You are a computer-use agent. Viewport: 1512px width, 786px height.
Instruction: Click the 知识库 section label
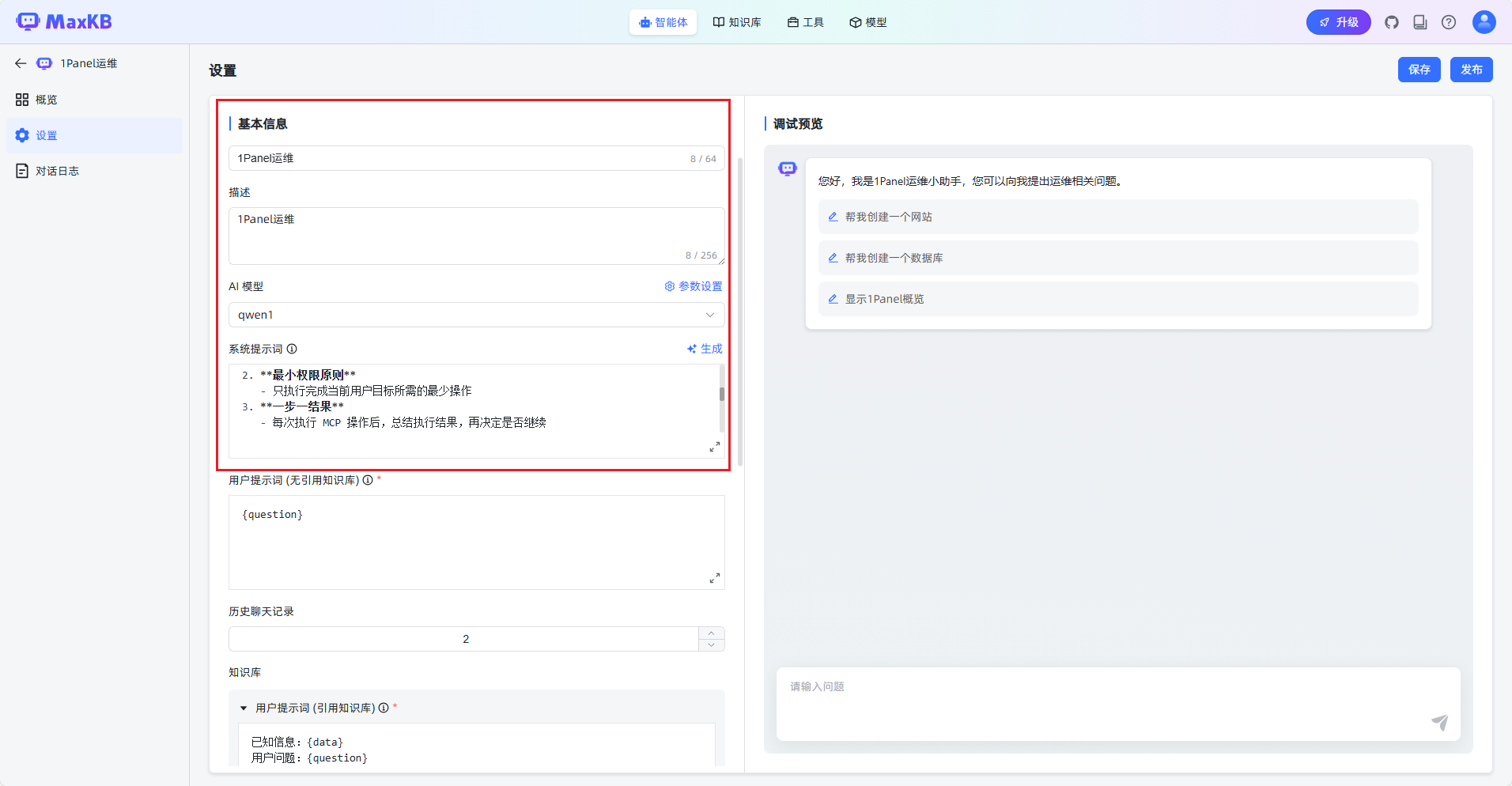[245, 673]
